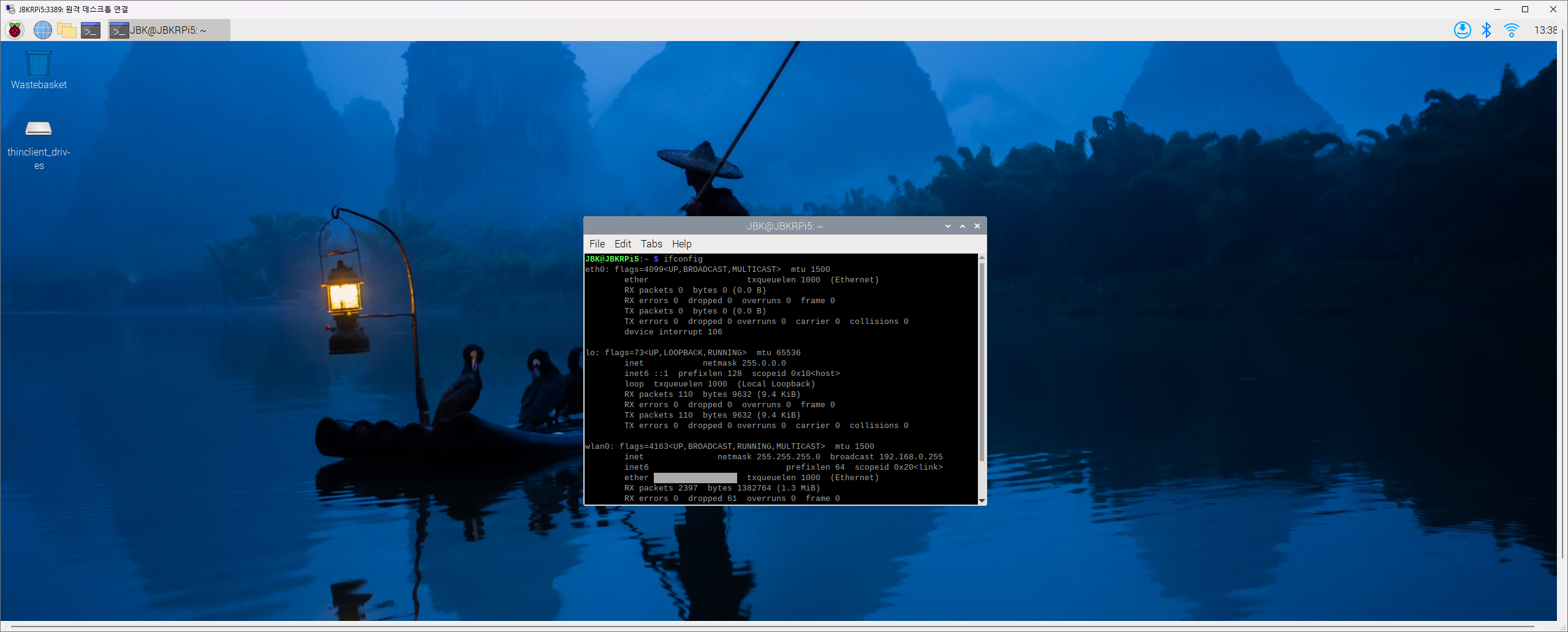Click the updates download tray icon
Screen dimensions: 1568x632
(1462, 30)
